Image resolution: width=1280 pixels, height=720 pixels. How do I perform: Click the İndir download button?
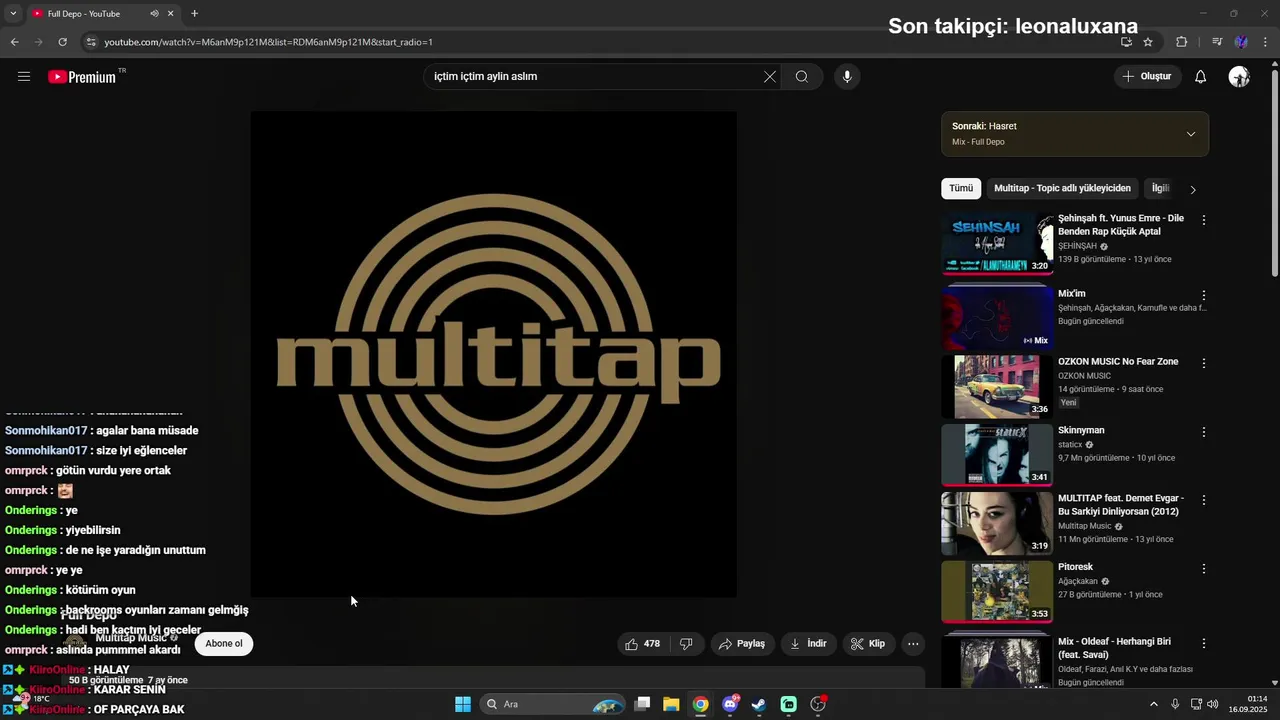click(x=808, y=644)
